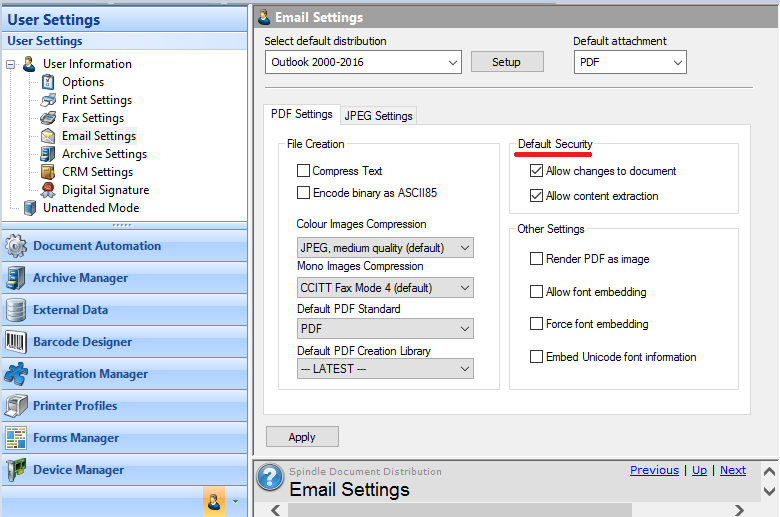This screenshot has width=780, height=517.
Task: Click the Barcode Designer barcode icon
Action: pos(15,342)
